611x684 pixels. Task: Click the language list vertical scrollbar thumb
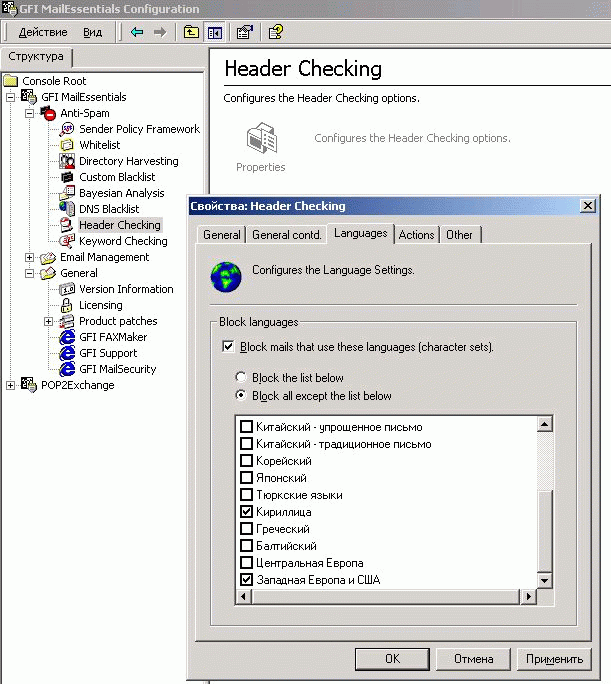pyautogui.click(x=545, y=531)
